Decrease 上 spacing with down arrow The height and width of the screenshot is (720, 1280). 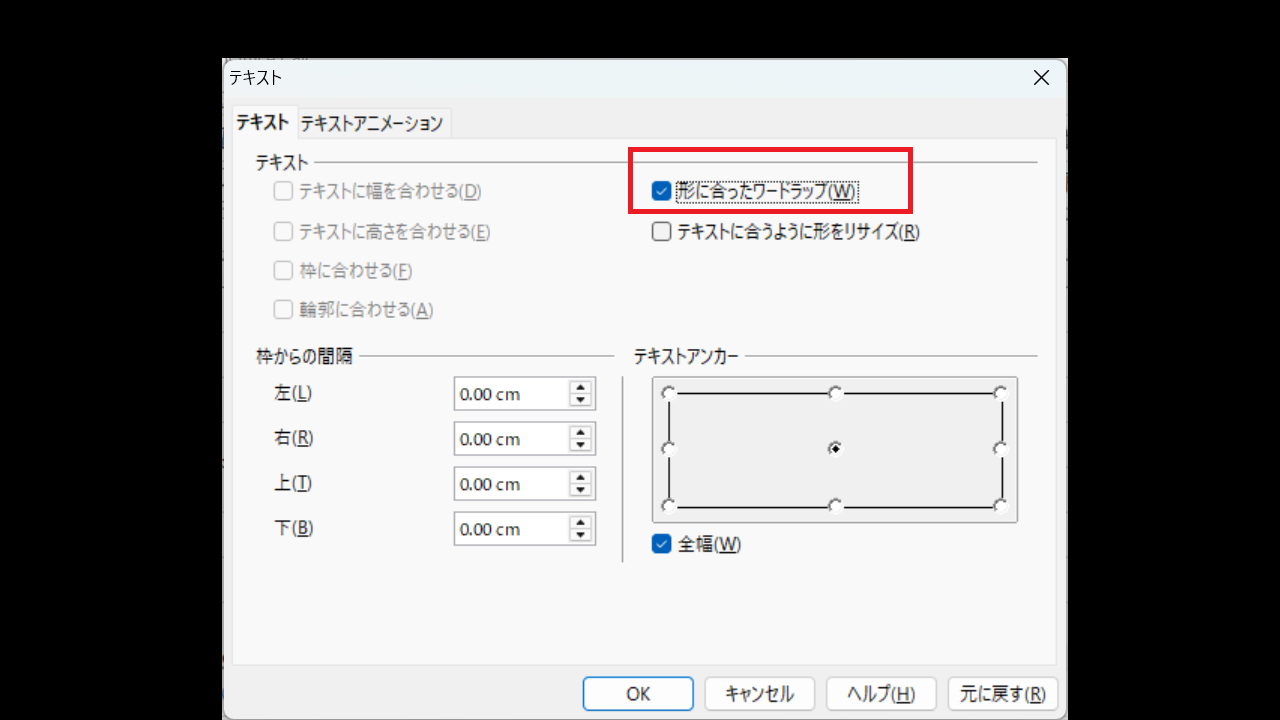[x=580, y=491]
